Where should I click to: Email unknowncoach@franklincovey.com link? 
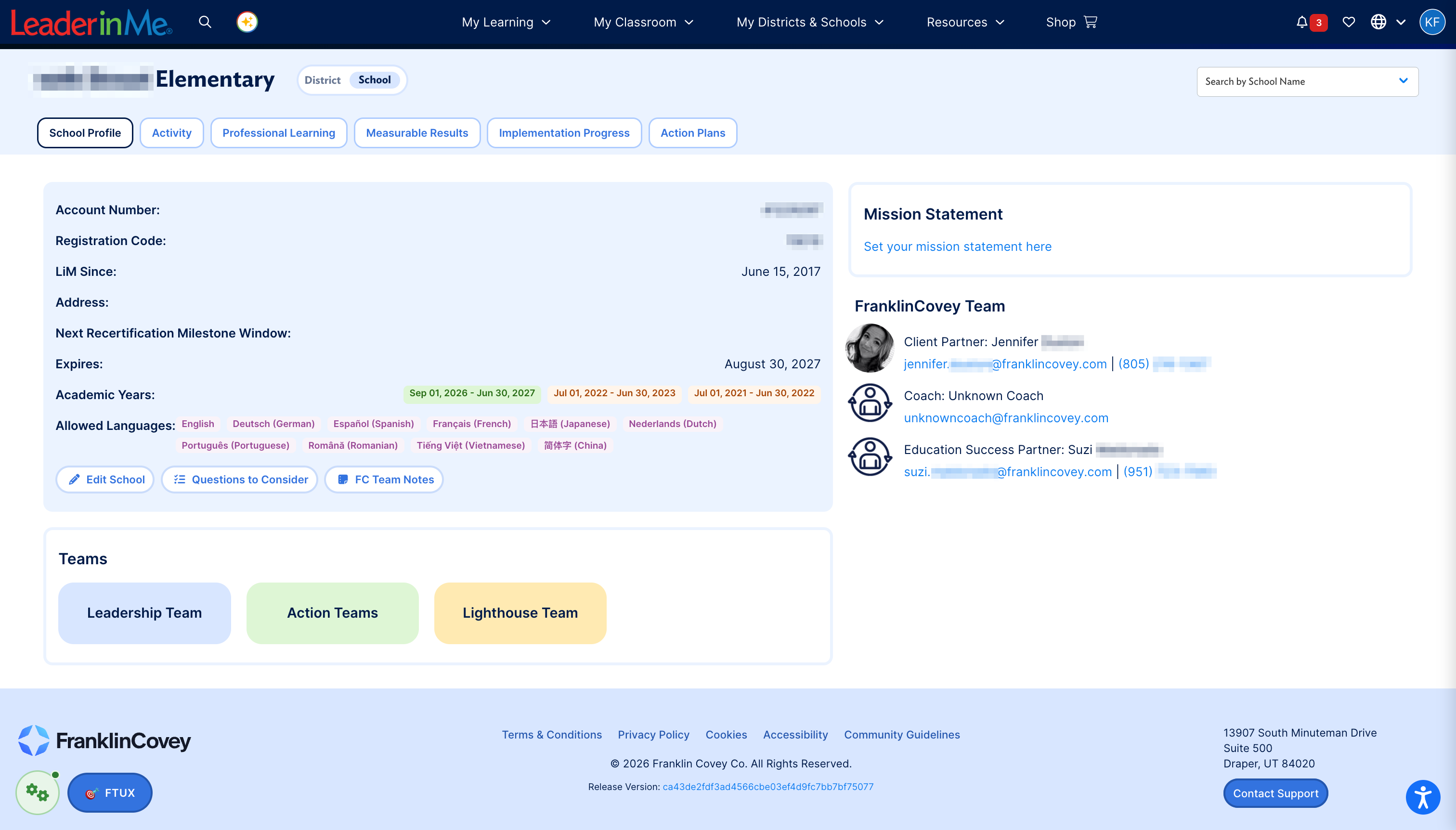pos(1006,418)
